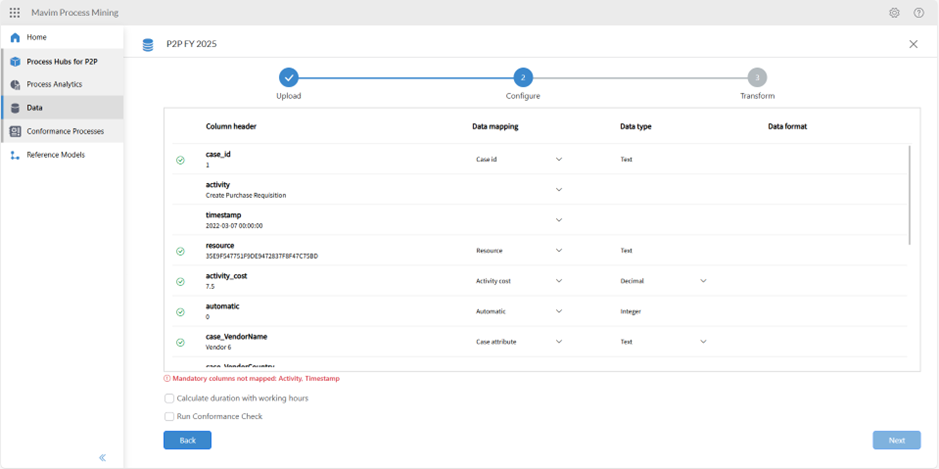Click the Process Analytics sidebar icon
Image resolution: width=939 pixels, height=469 pixels.
click(15, 85)
